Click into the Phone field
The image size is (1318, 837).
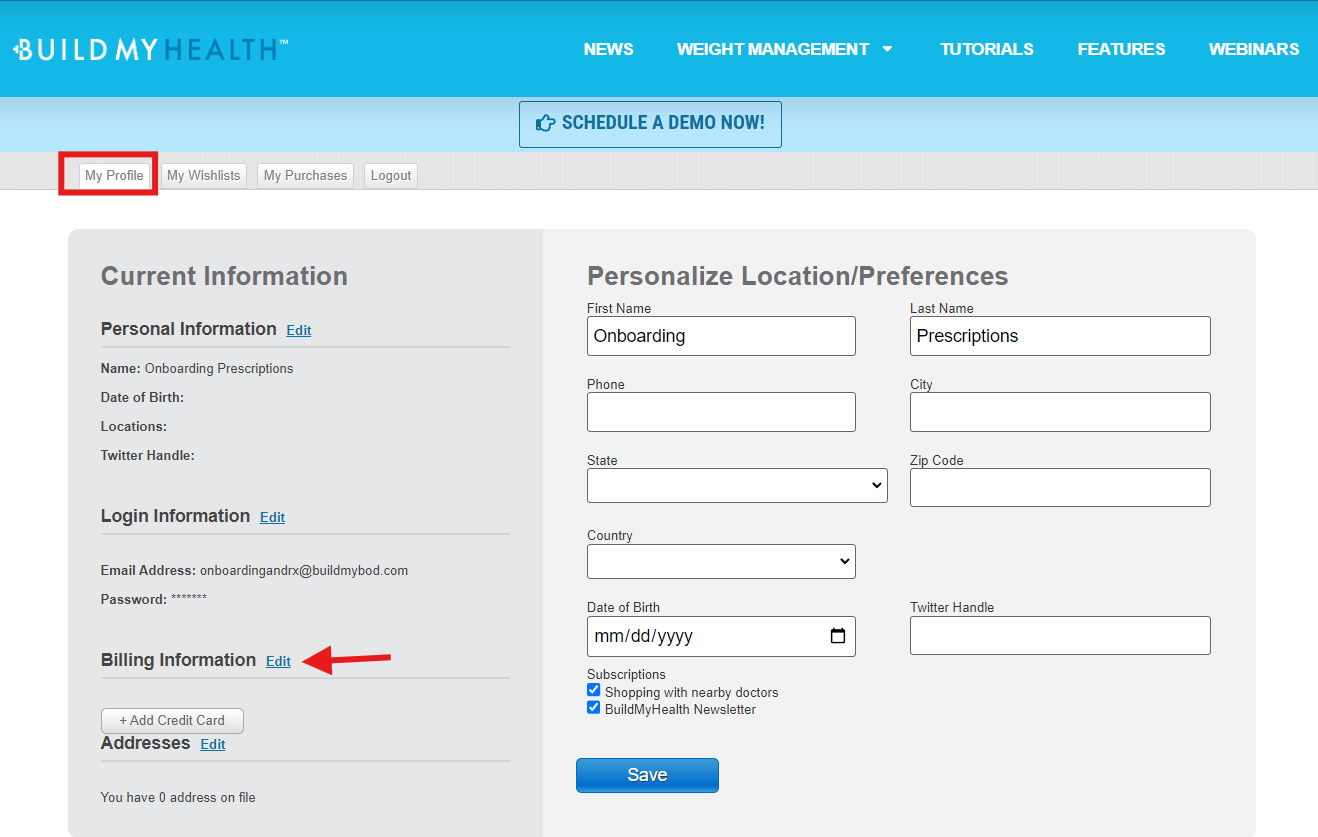point(721,412)
